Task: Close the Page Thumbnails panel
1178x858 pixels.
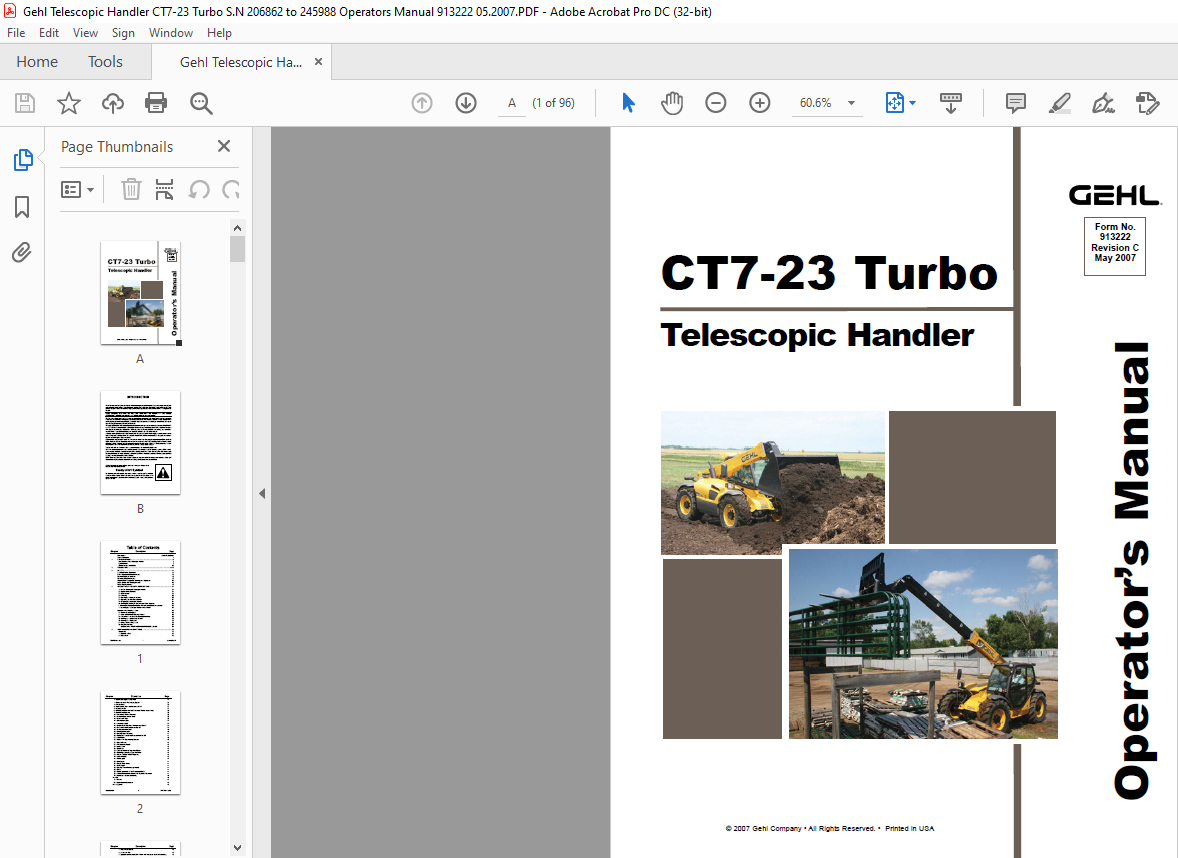Action: pos(224,147)
